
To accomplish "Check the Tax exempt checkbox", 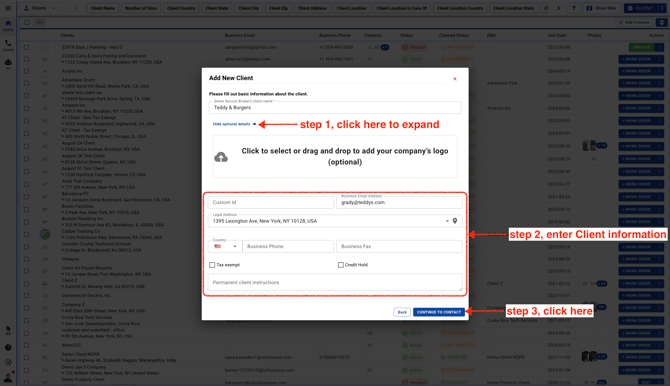I will point(212,265).
